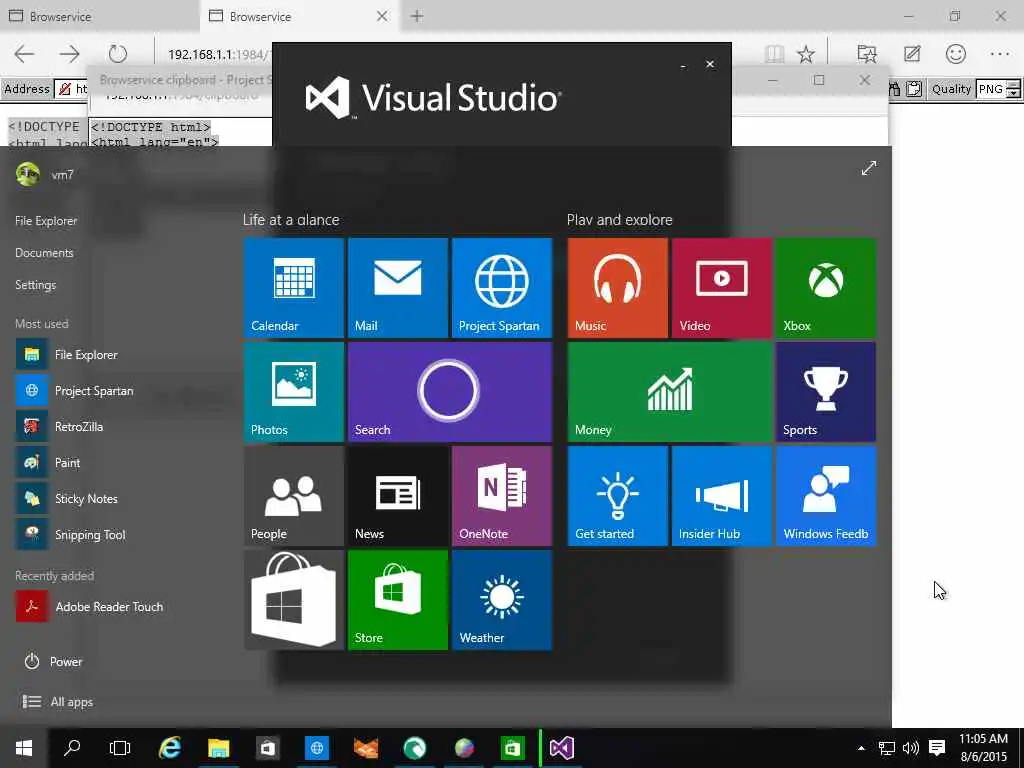This screenshot has height=768, width=1024.
Task: Expand Start menu to full screen
Action: 868,168
